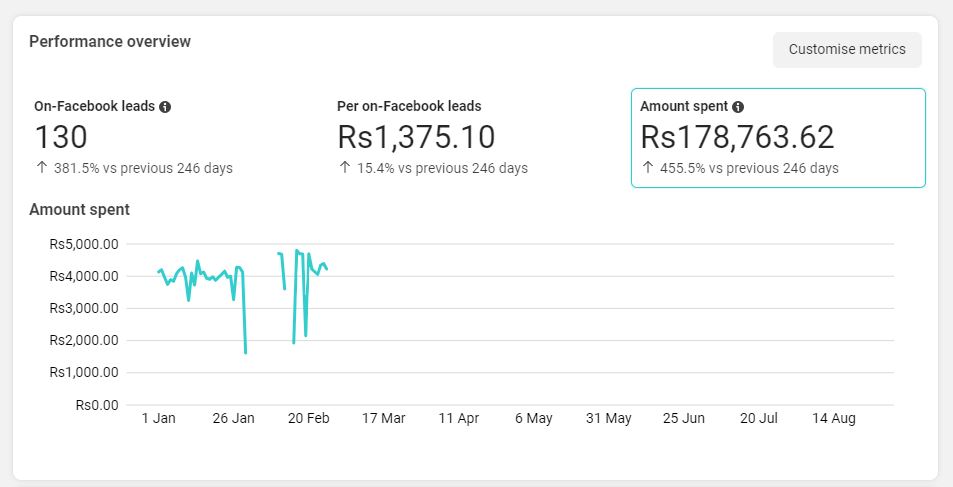Click the Performance overview heading
The width and height of the screenshot is (953, 487).
pyautogui.click(x=110, y=42)
